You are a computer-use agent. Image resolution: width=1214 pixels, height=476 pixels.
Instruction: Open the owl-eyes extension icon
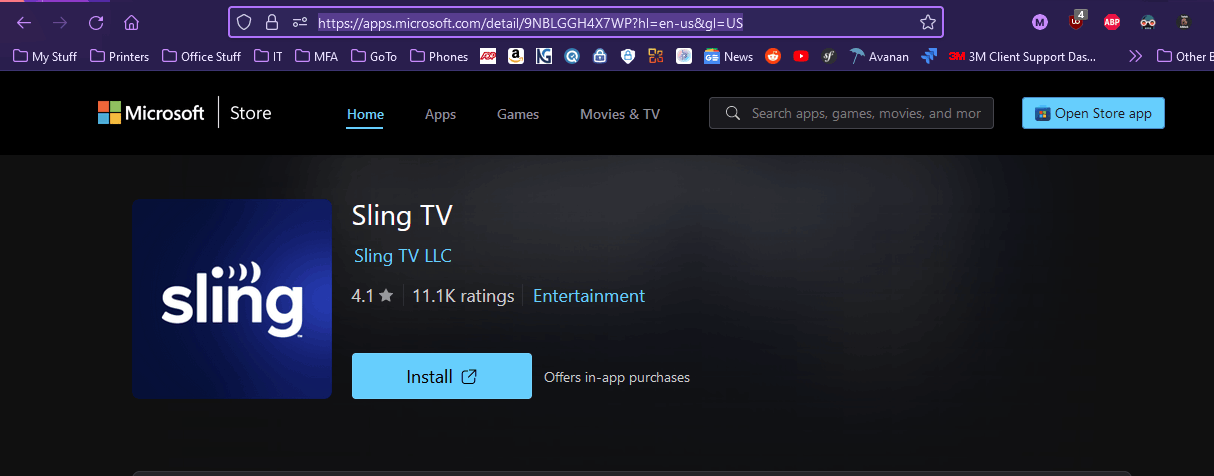point(1148,22)
